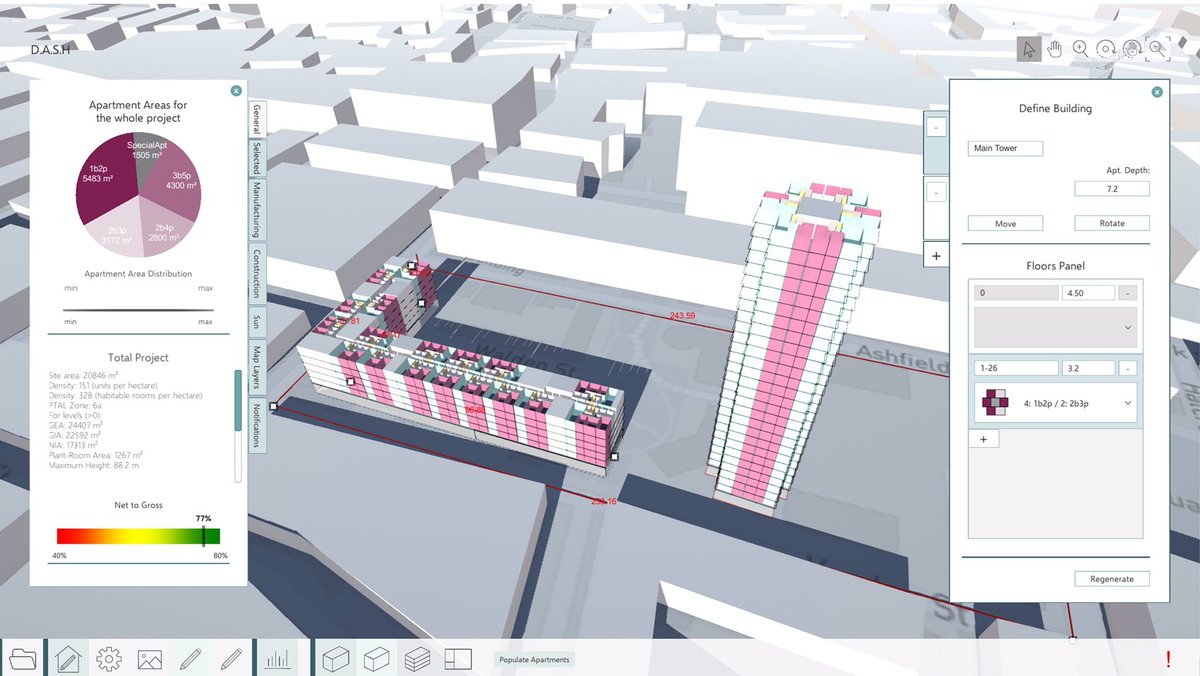Screen dimensions: 1200x676
Task: Open the Notifications side tab
Action: click(x=256, y=426)
